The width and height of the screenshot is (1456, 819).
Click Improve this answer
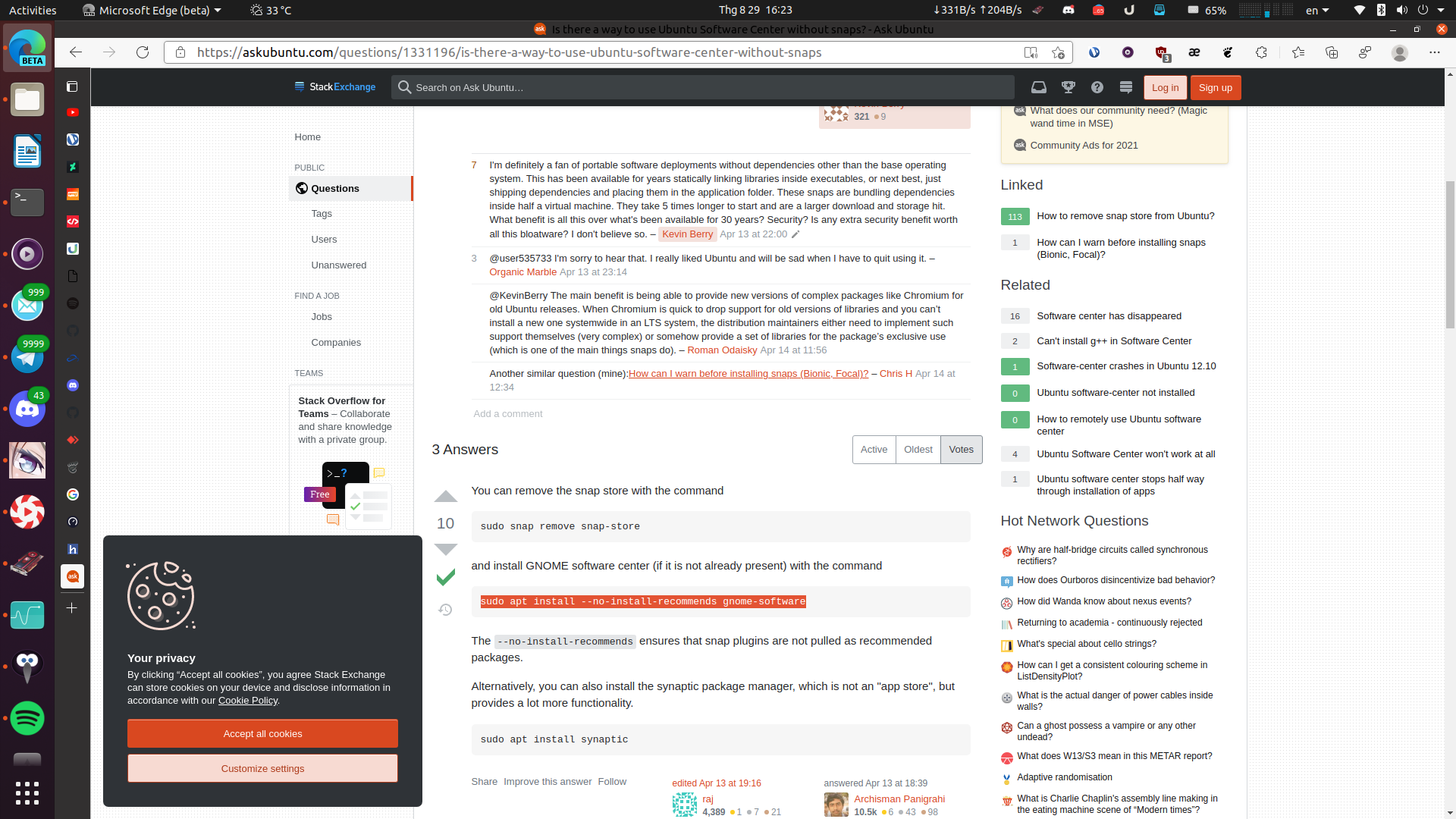[548, 782]
